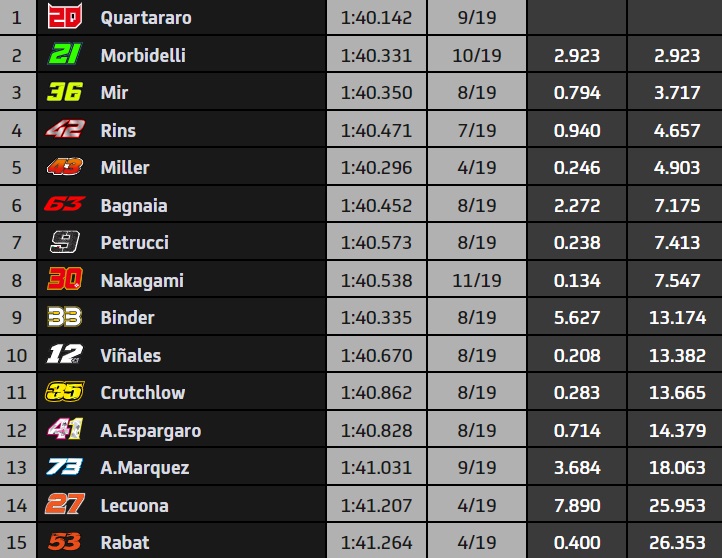Click Binder's white 33 number icon
Image resolution: width=722 pixels, height=558 pixels.
(65, 317)
